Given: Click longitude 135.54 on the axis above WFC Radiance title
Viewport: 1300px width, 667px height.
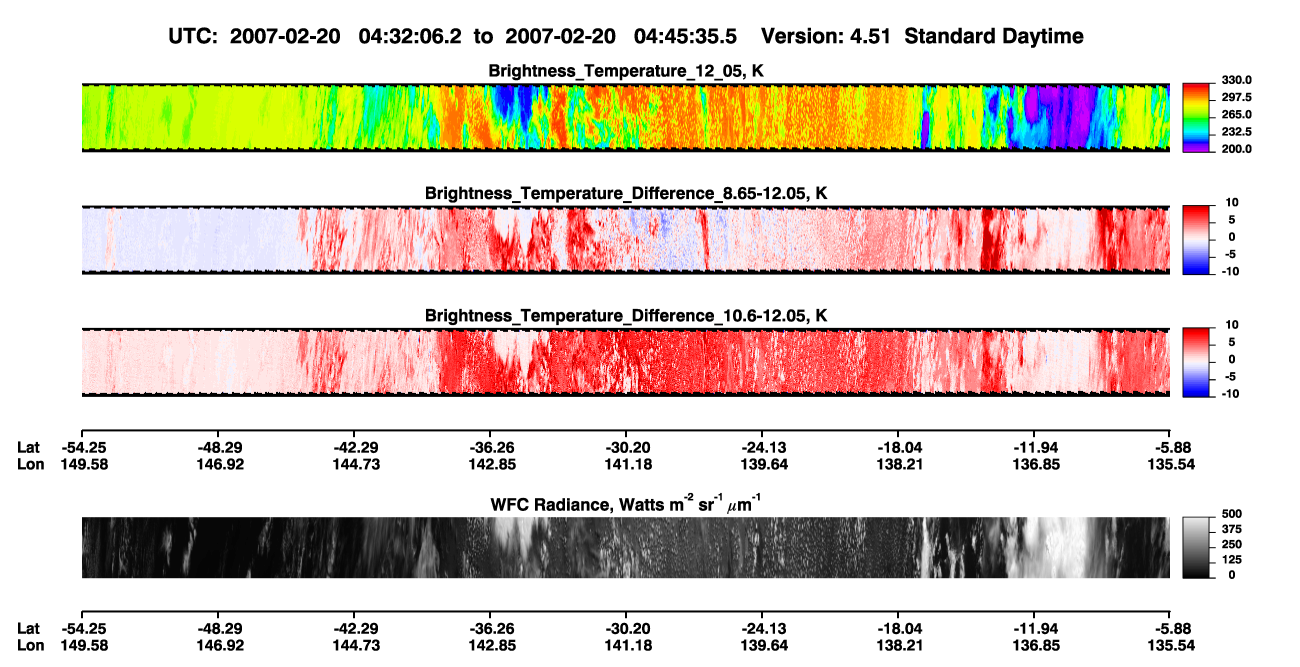Looking at the screenshot, I should [1170, 464].
